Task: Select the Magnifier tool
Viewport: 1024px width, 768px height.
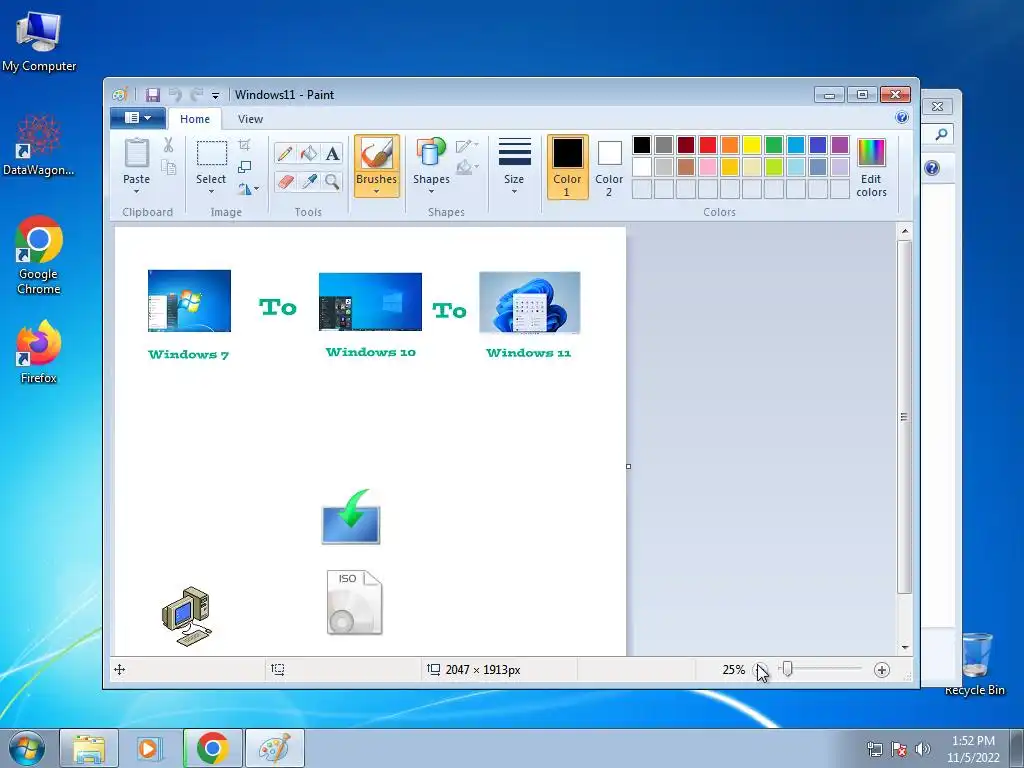Action: point(332,181)
